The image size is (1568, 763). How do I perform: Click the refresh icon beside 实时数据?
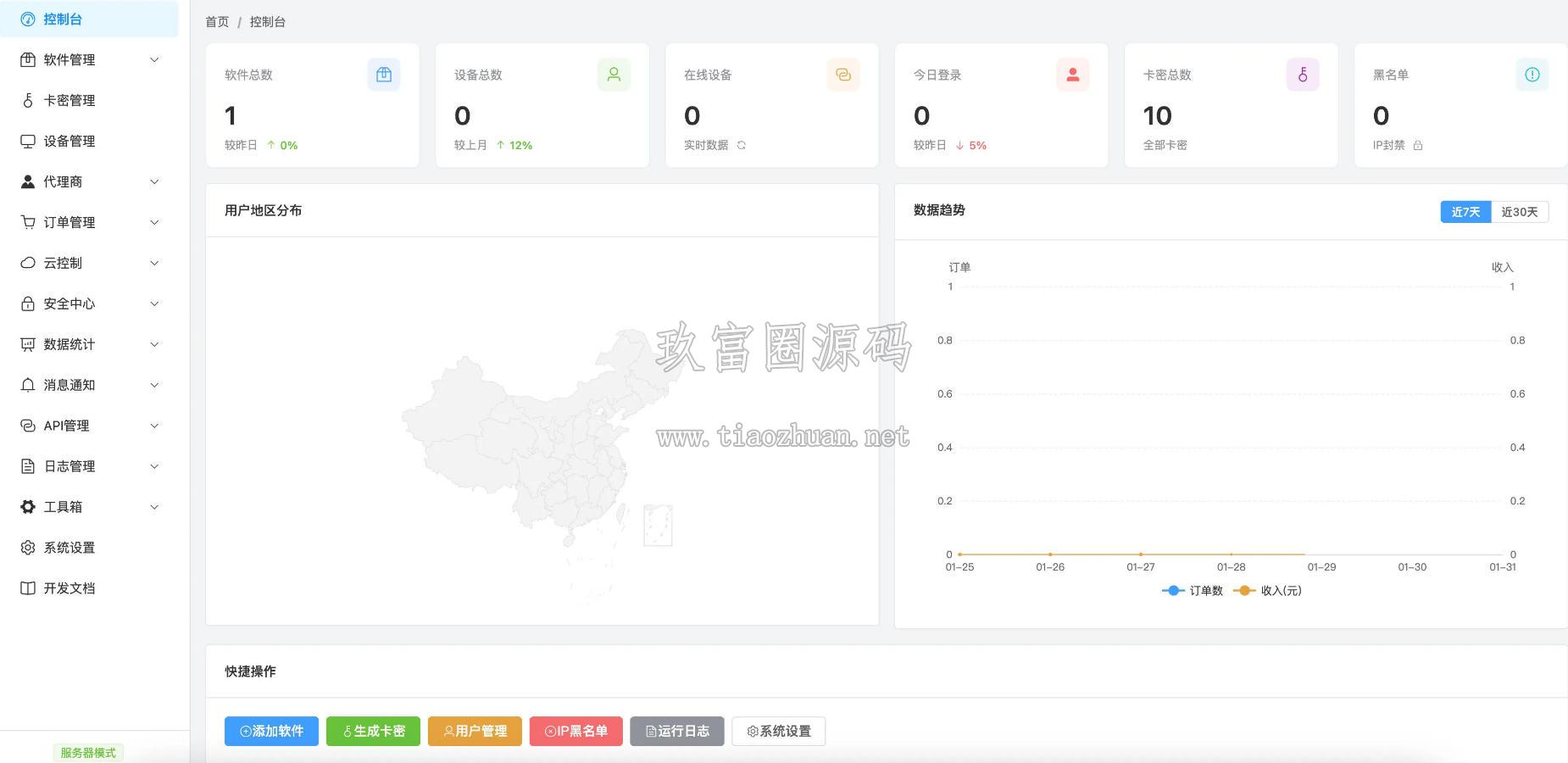pos(742,145)
